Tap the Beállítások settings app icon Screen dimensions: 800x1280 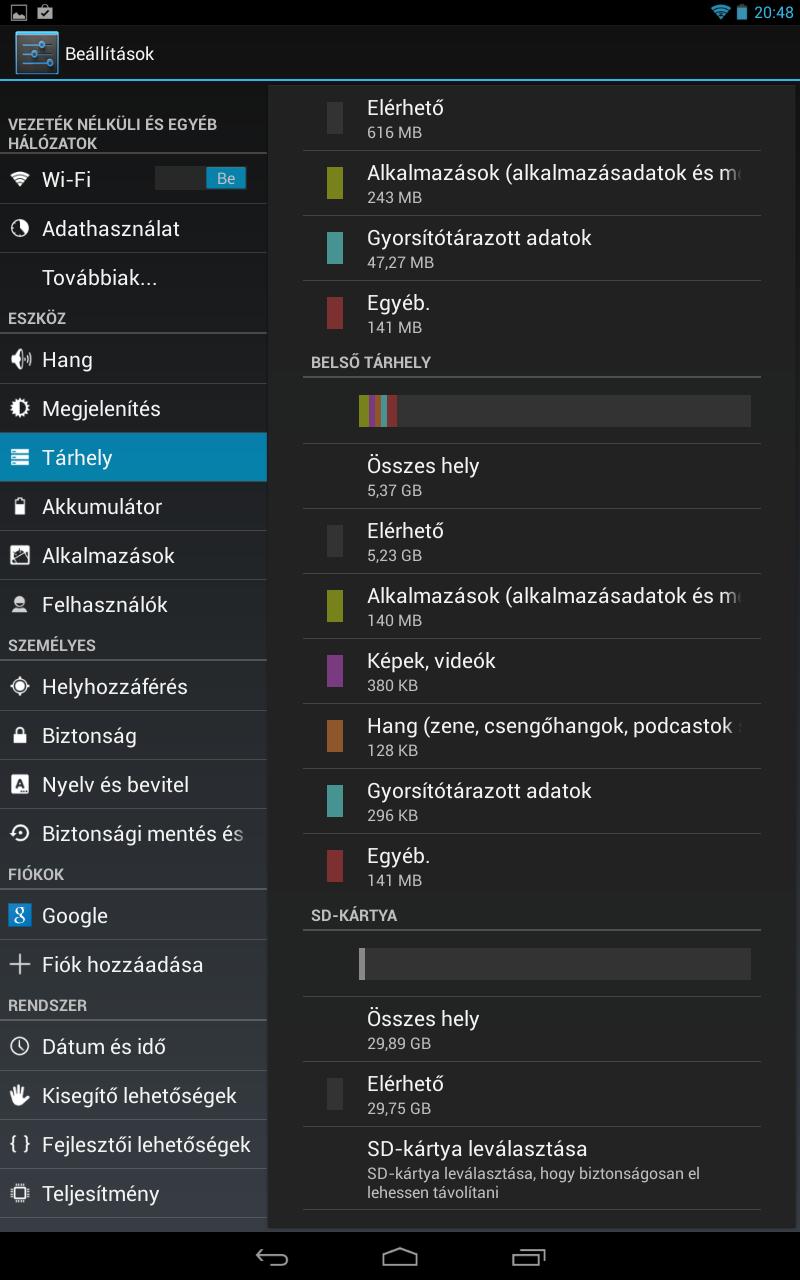click(37, 53)
